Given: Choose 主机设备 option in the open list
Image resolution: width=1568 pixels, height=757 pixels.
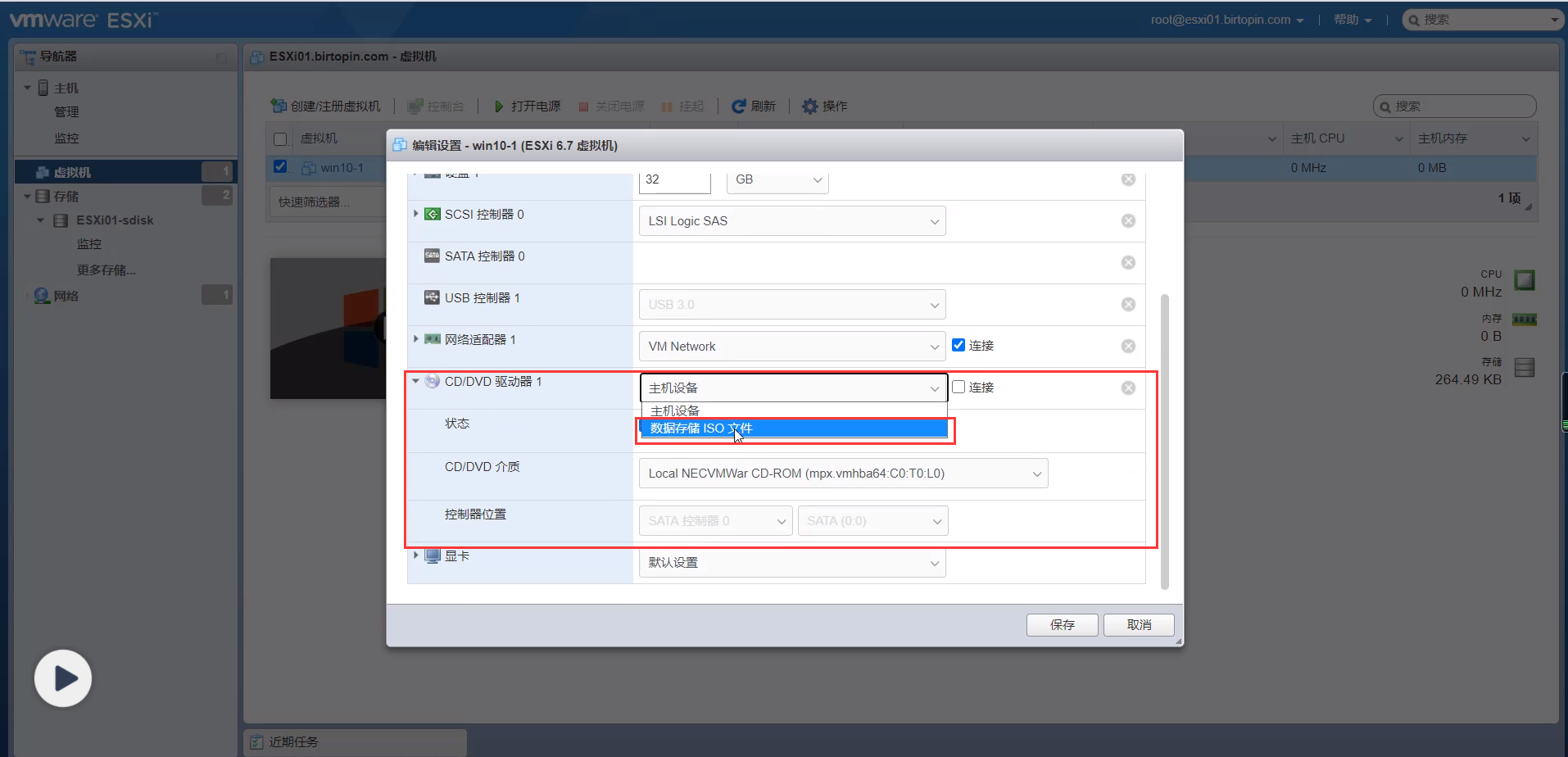Looking at the screenshot, I should (x=794, y=410).
